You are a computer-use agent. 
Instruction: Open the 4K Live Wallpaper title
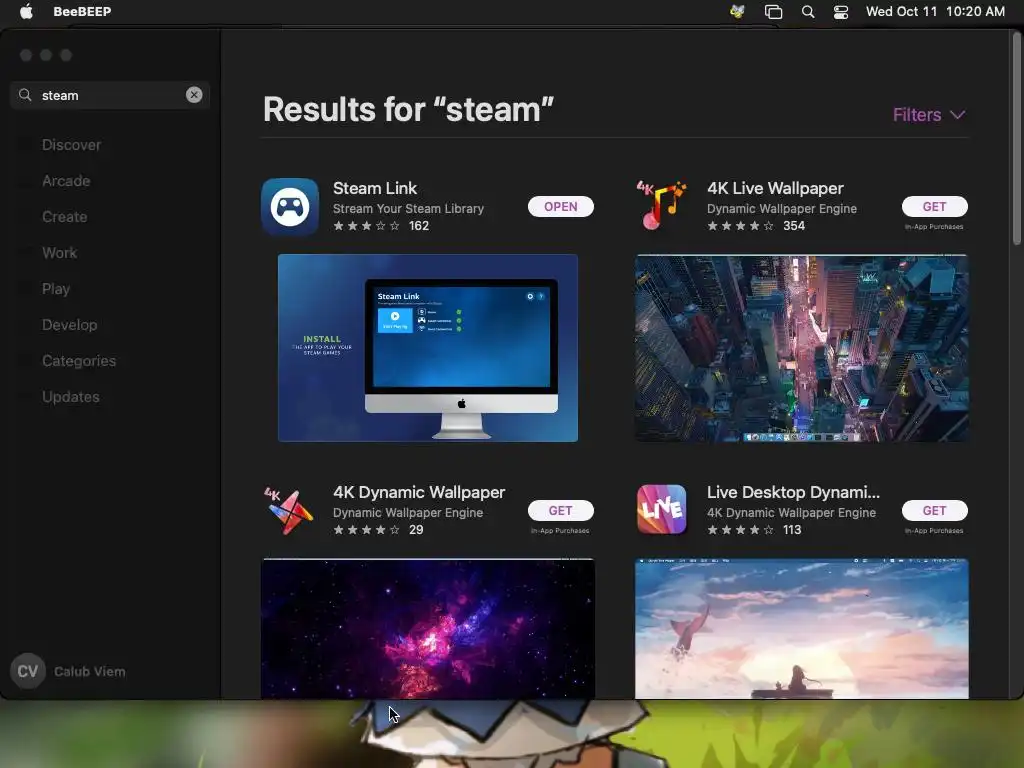point(775,188)
